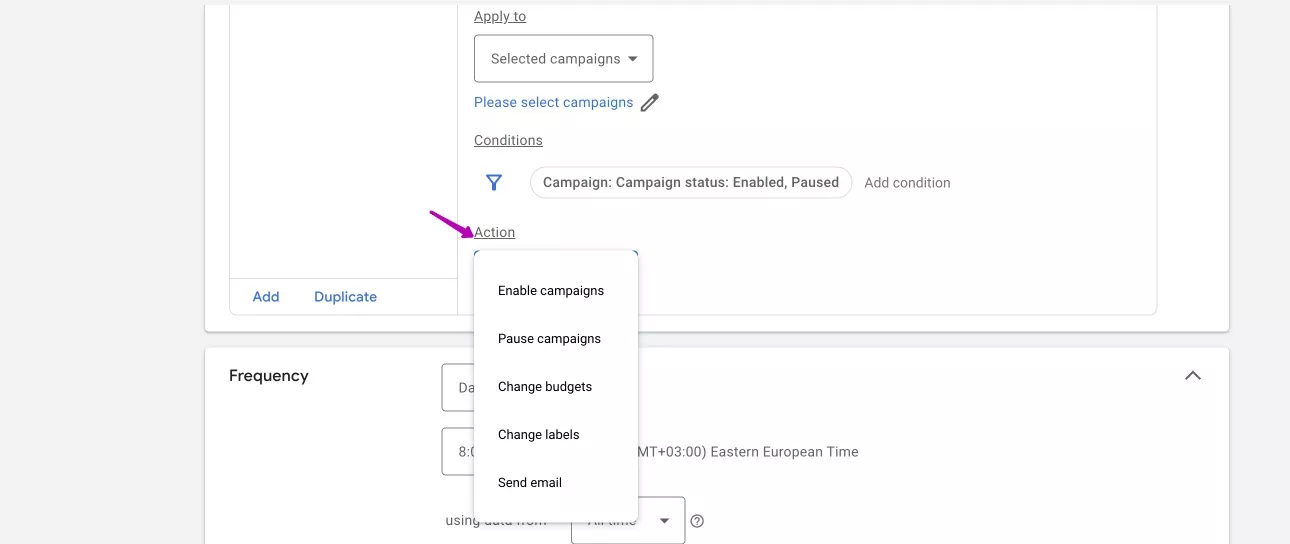Image resolution: width=1290 pixels, height=544 pixels.
Task: Click the Conditions label
Action: coord(508,140)
